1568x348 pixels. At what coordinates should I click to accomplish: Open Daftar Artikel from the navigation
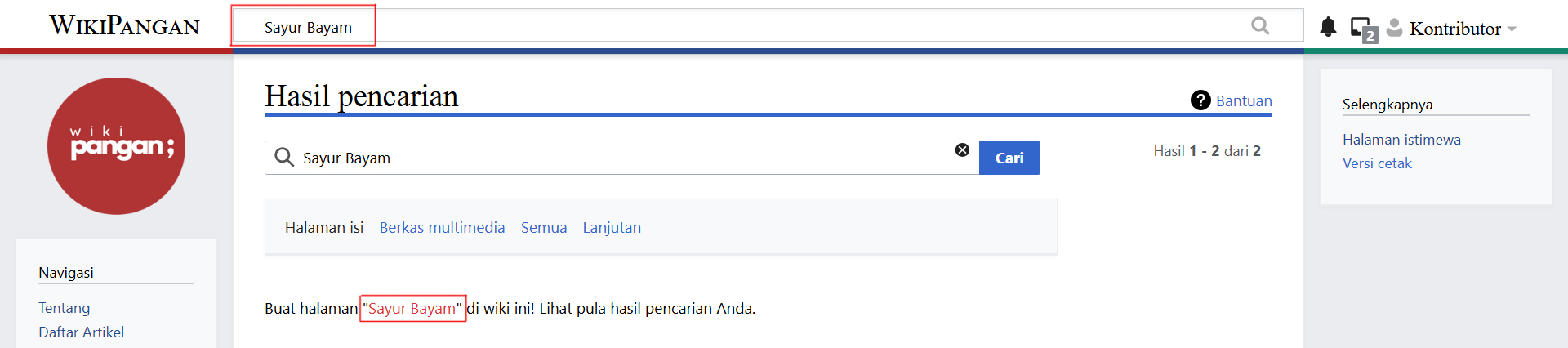(82, 332)
